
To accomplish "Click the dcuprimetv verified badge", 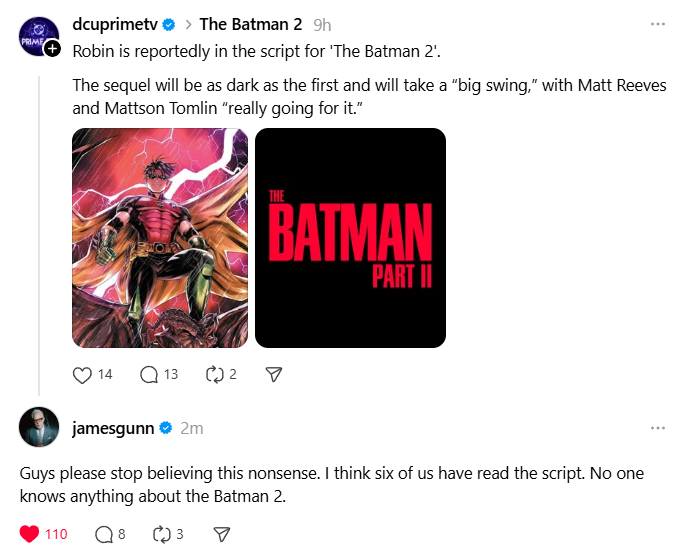I will click(169, 25).
